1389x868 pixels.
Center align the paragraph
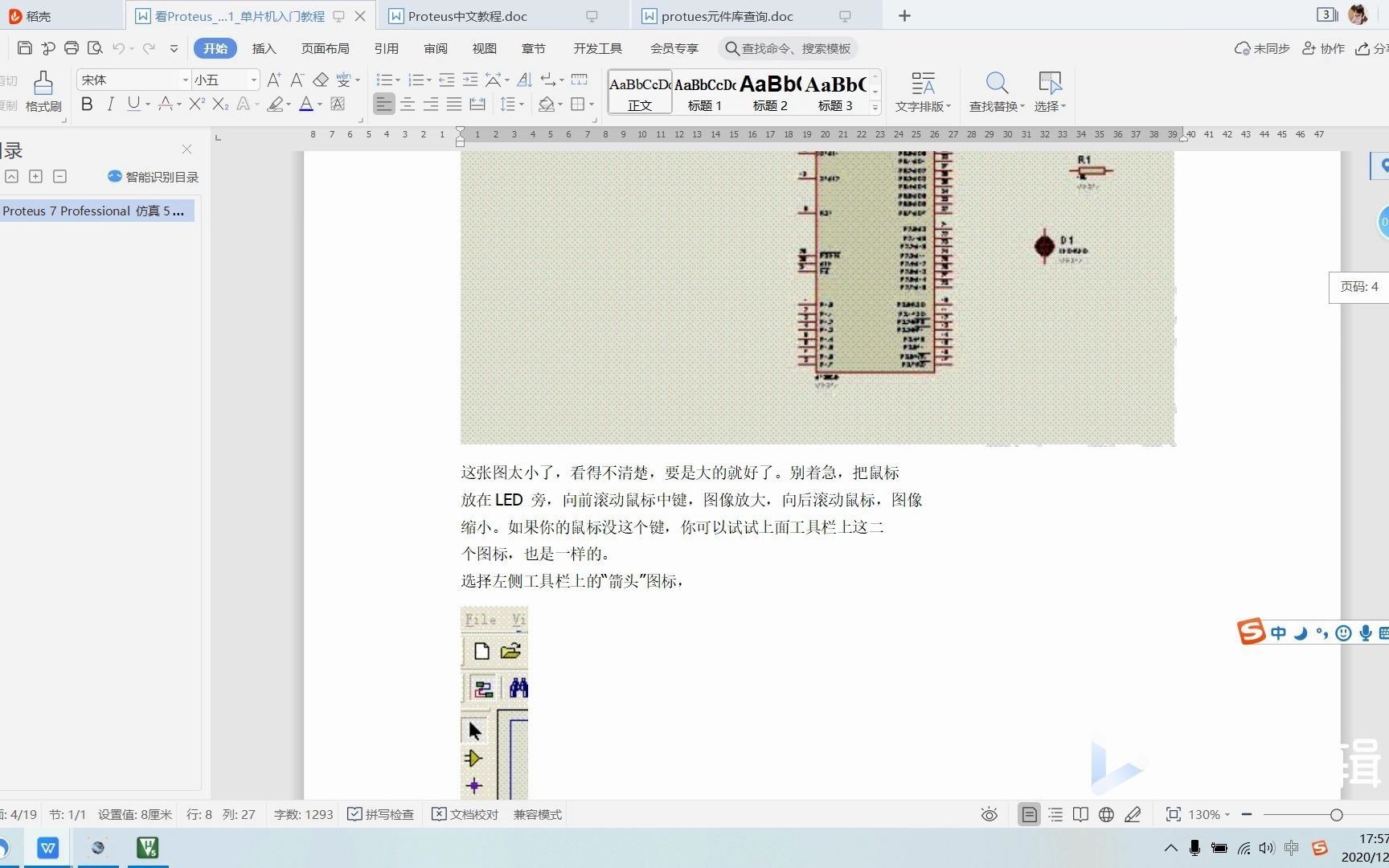tap(408, 104)
